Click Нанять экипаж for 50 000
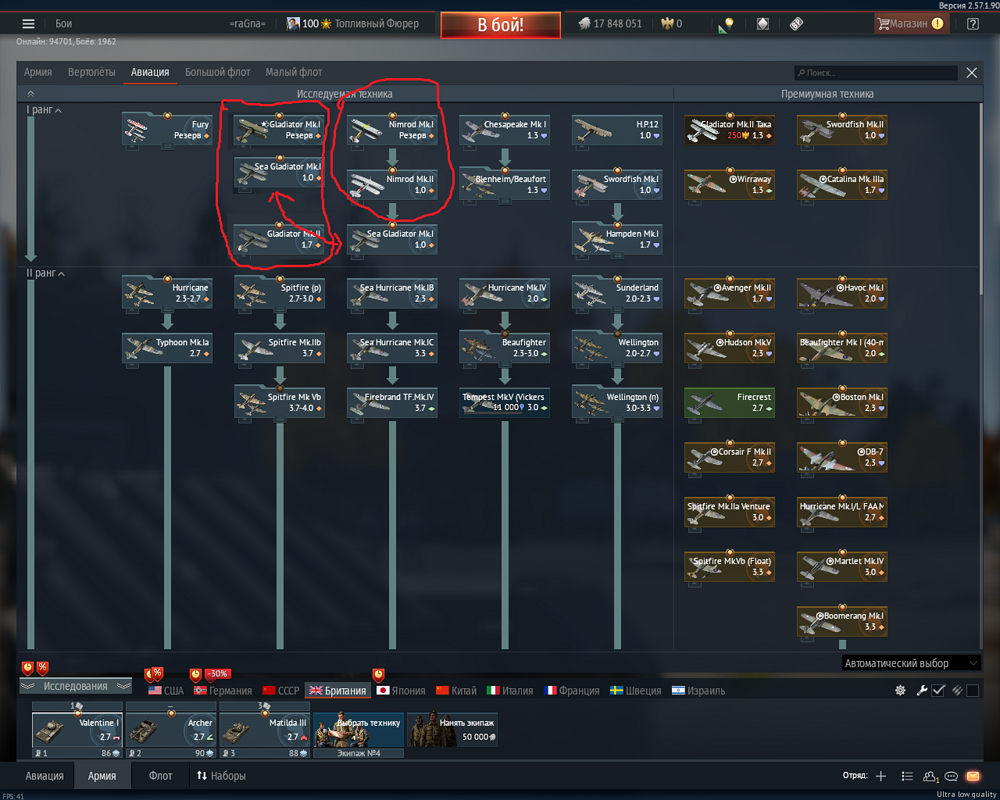This screenshot has height=800, width=1000. point(453,730)
